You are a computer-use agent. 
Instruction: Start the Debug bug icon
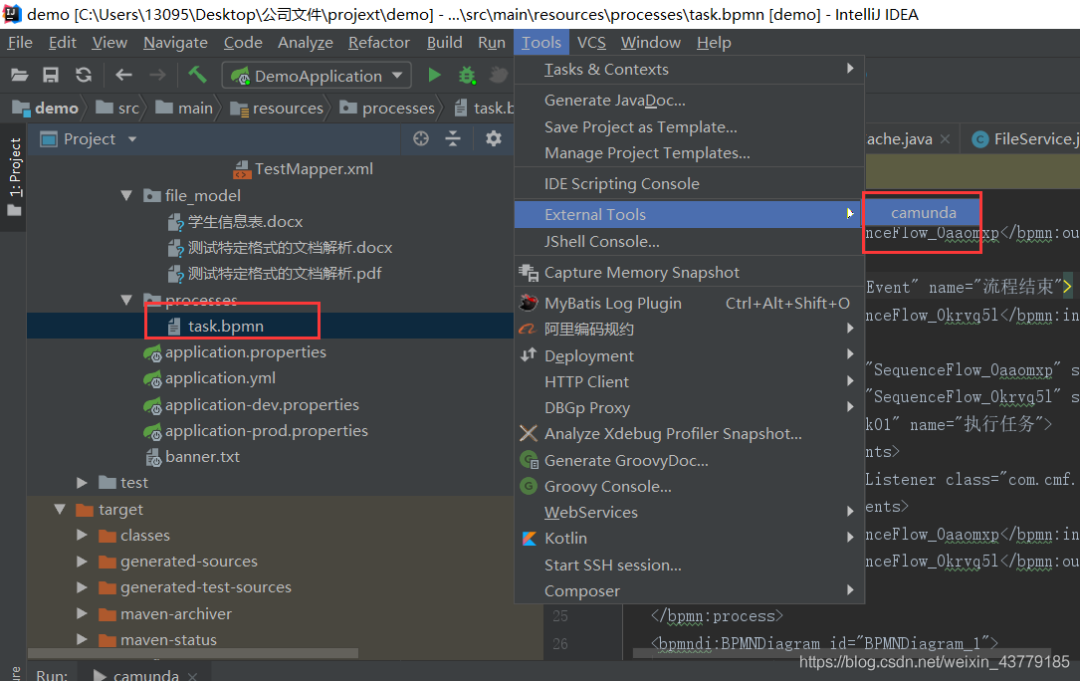click(467, 75)
